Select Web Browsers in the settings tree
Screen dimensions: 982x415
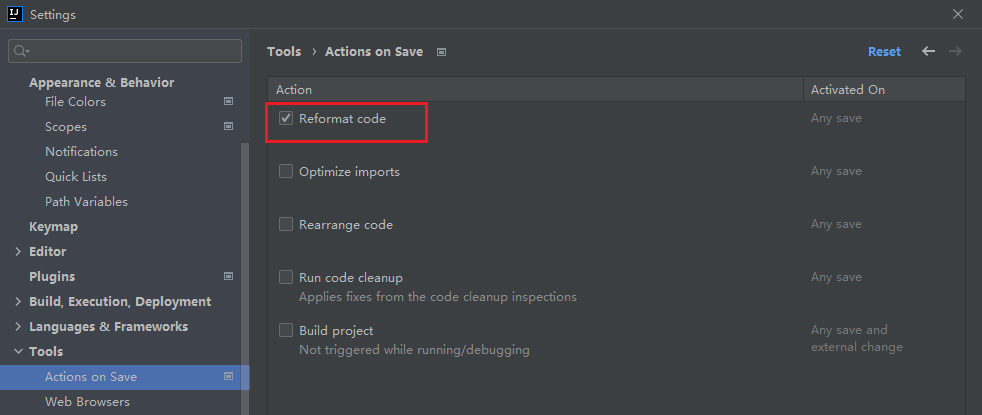(87, 402)
